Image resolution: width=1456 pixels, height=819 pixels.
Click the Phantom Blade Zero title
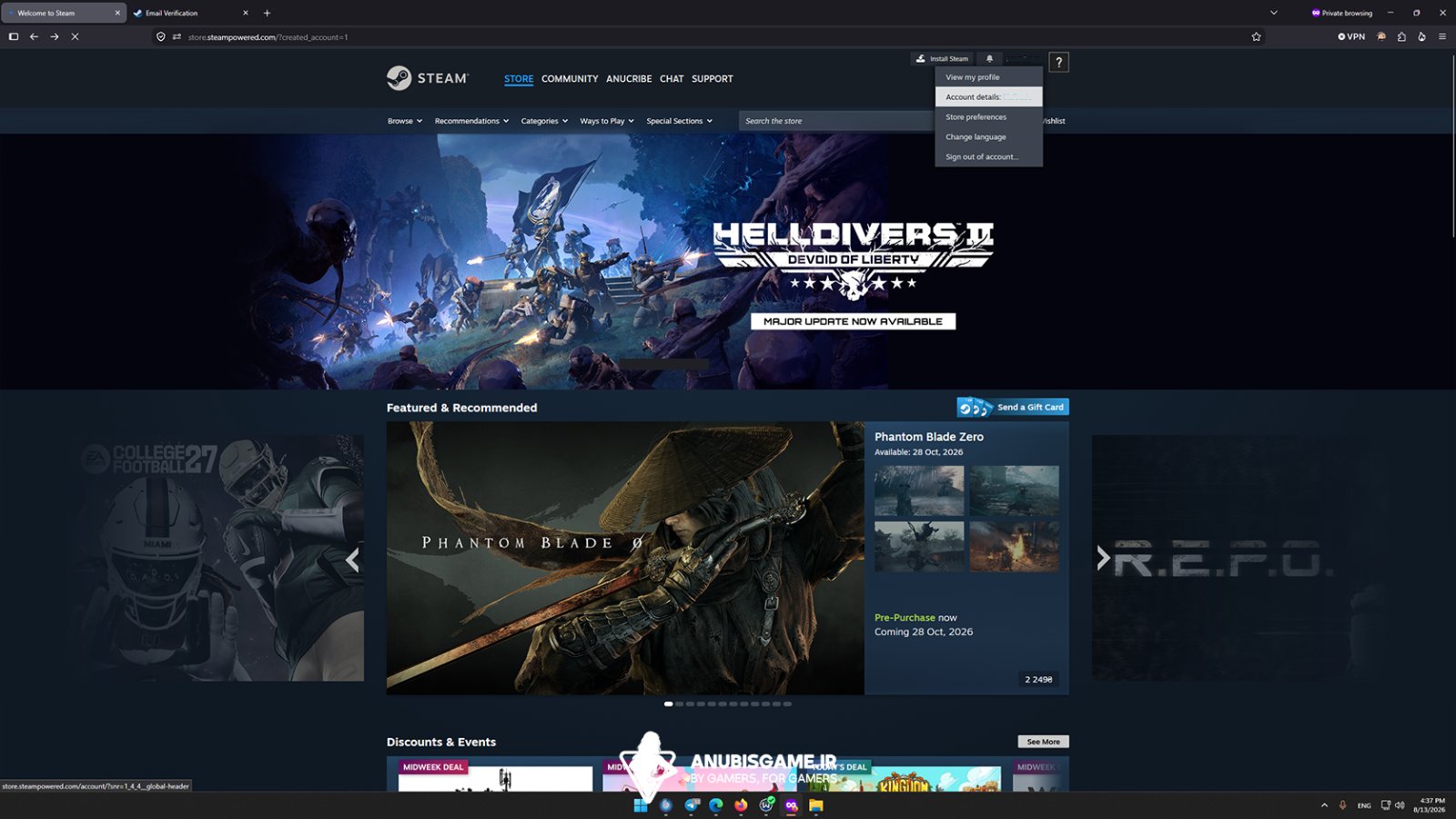(929, 437)
